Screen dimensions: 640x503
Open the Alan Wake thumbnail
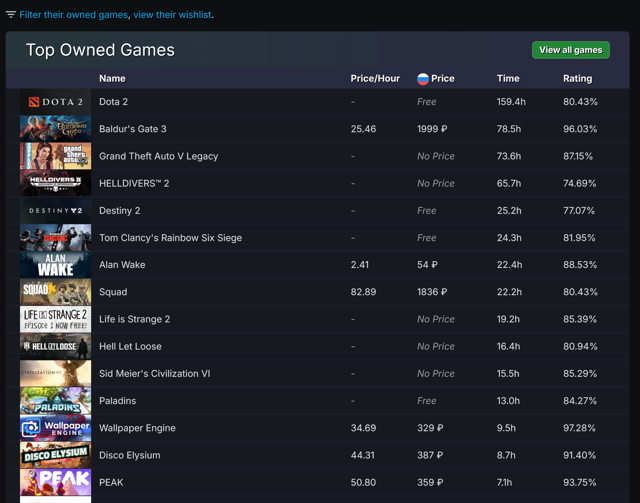click(56, 265)
